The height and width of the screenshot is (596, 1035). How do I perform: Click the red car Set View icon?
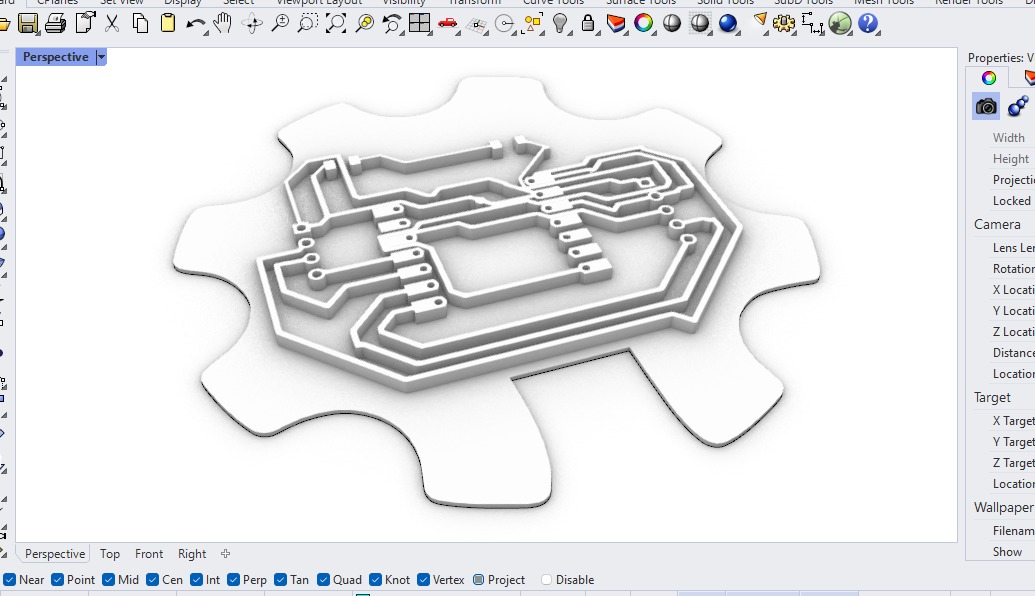pos(448,24)
